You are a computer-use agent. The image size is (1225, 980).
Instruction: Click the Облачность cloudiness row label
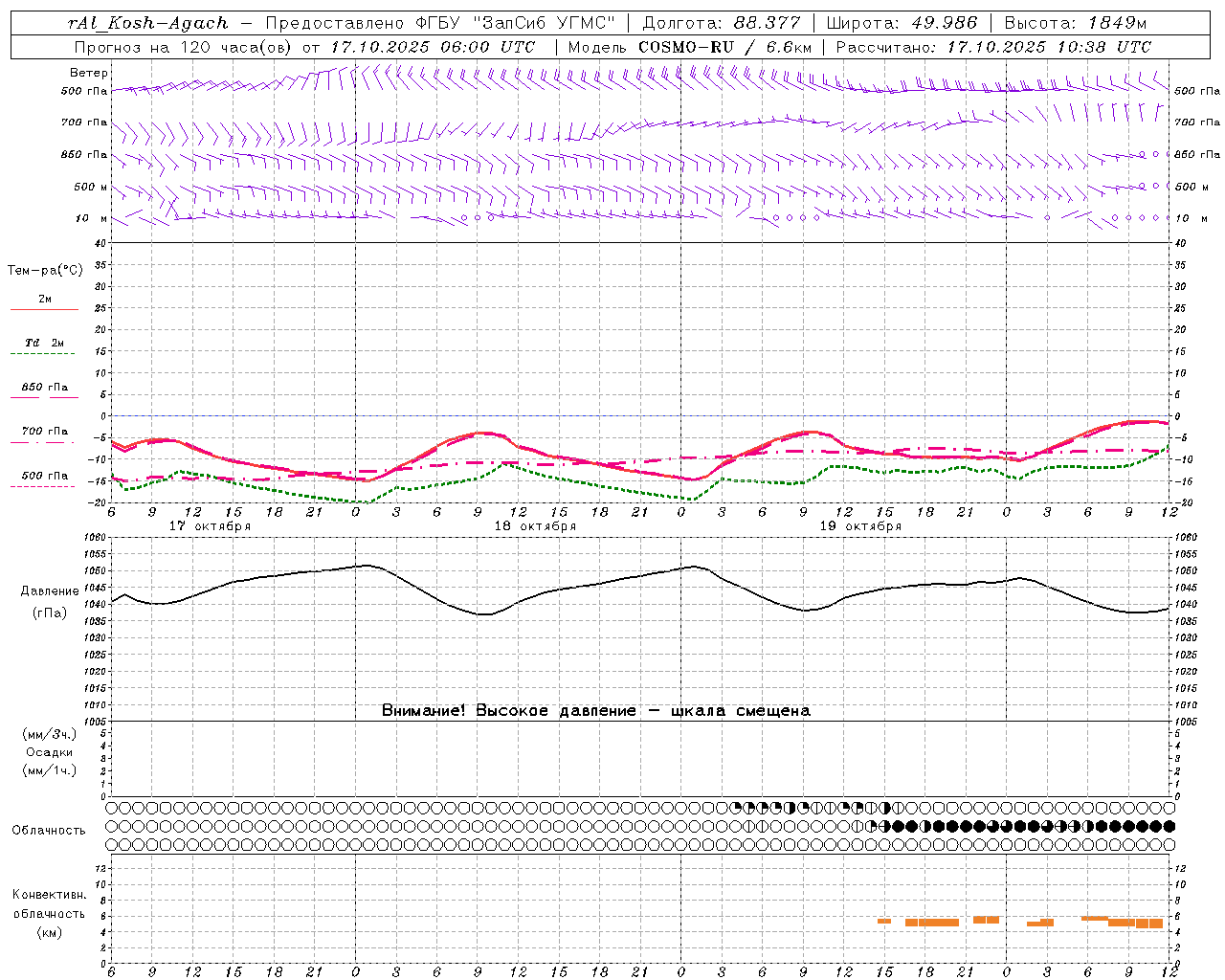(x=49, y=831)
